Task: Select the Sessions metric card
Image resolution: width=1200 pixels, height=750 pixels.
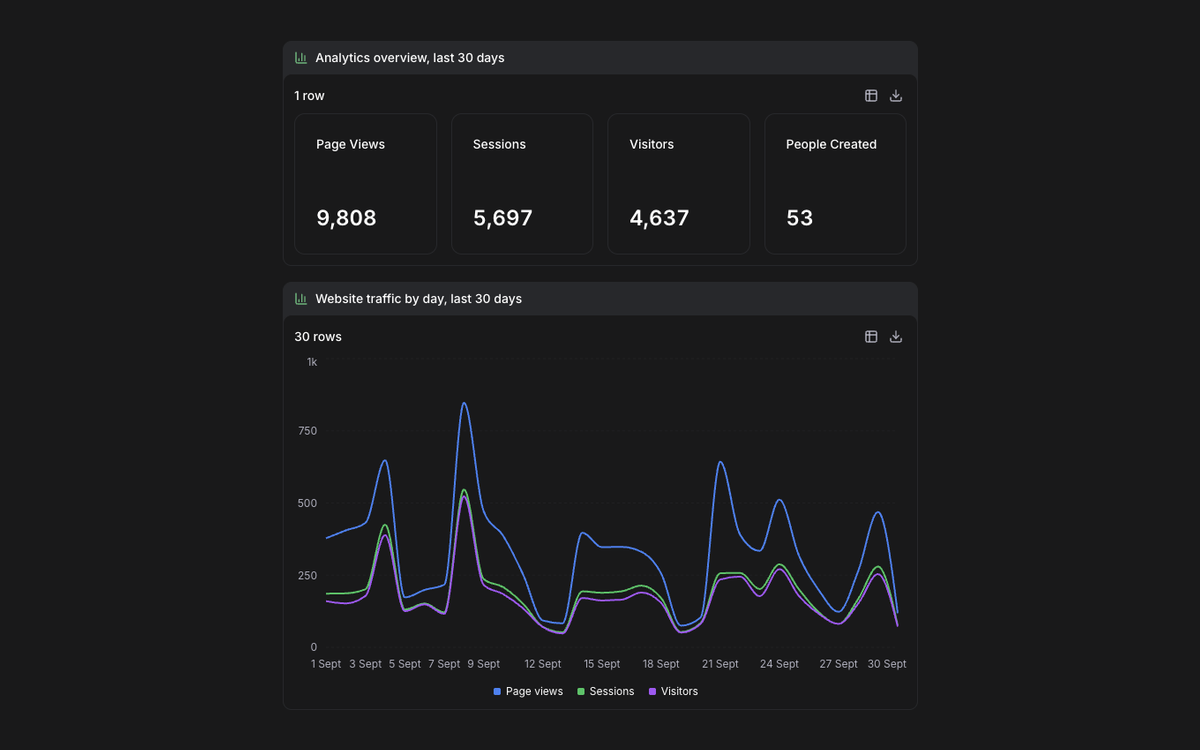Action: pyautogui.click(x=522, y=184)
